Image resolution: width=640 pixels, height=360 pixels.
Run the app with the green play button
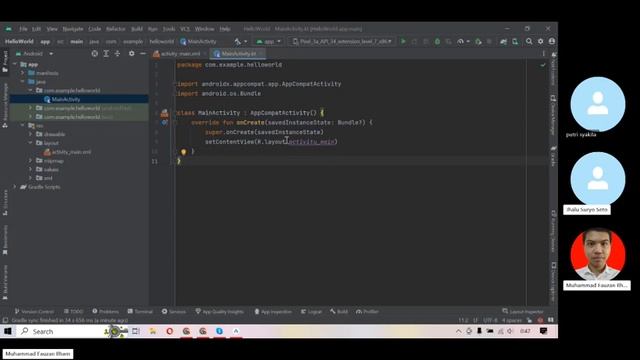click(x=403, y=41)
